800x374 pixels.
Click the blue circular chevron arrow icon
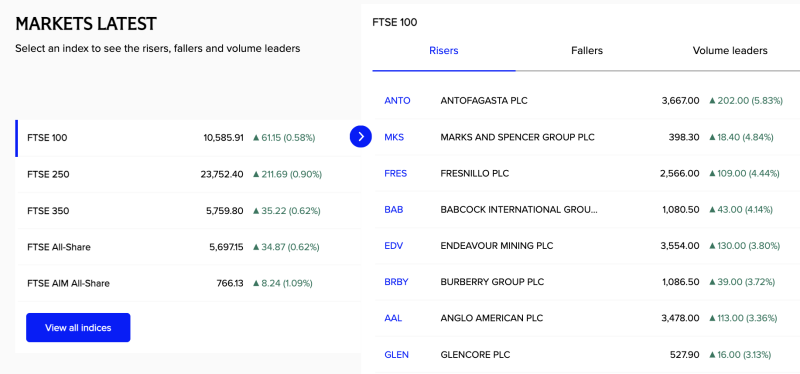(361, 137)
